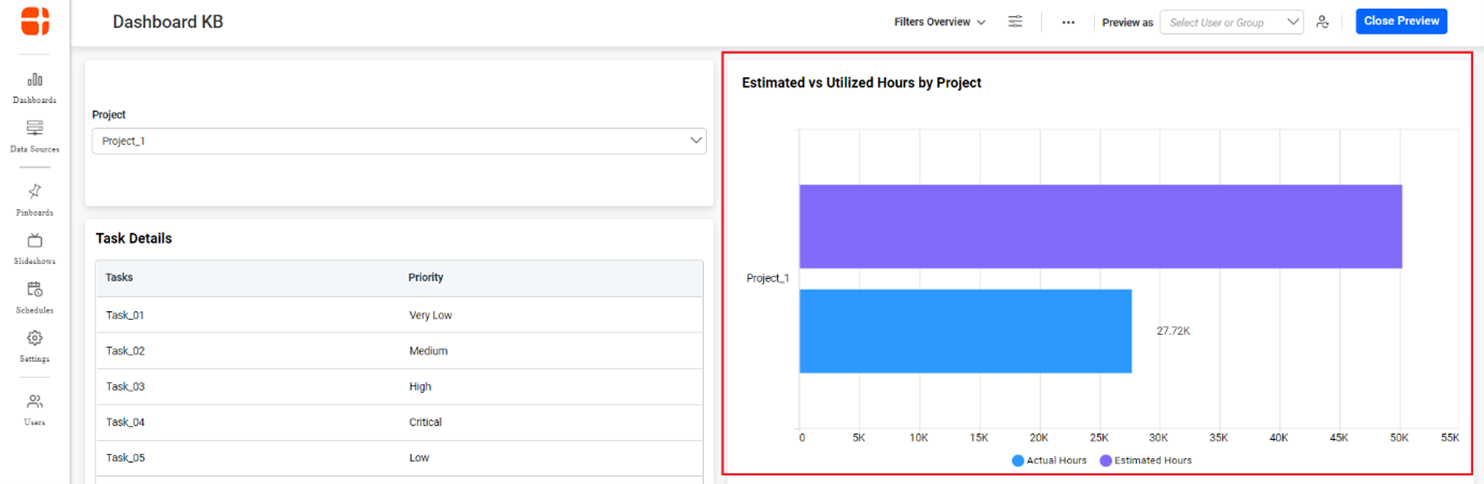Sort by the Tasks column header
Viewport: 1484px width, 484px height.
pos(119,277)
